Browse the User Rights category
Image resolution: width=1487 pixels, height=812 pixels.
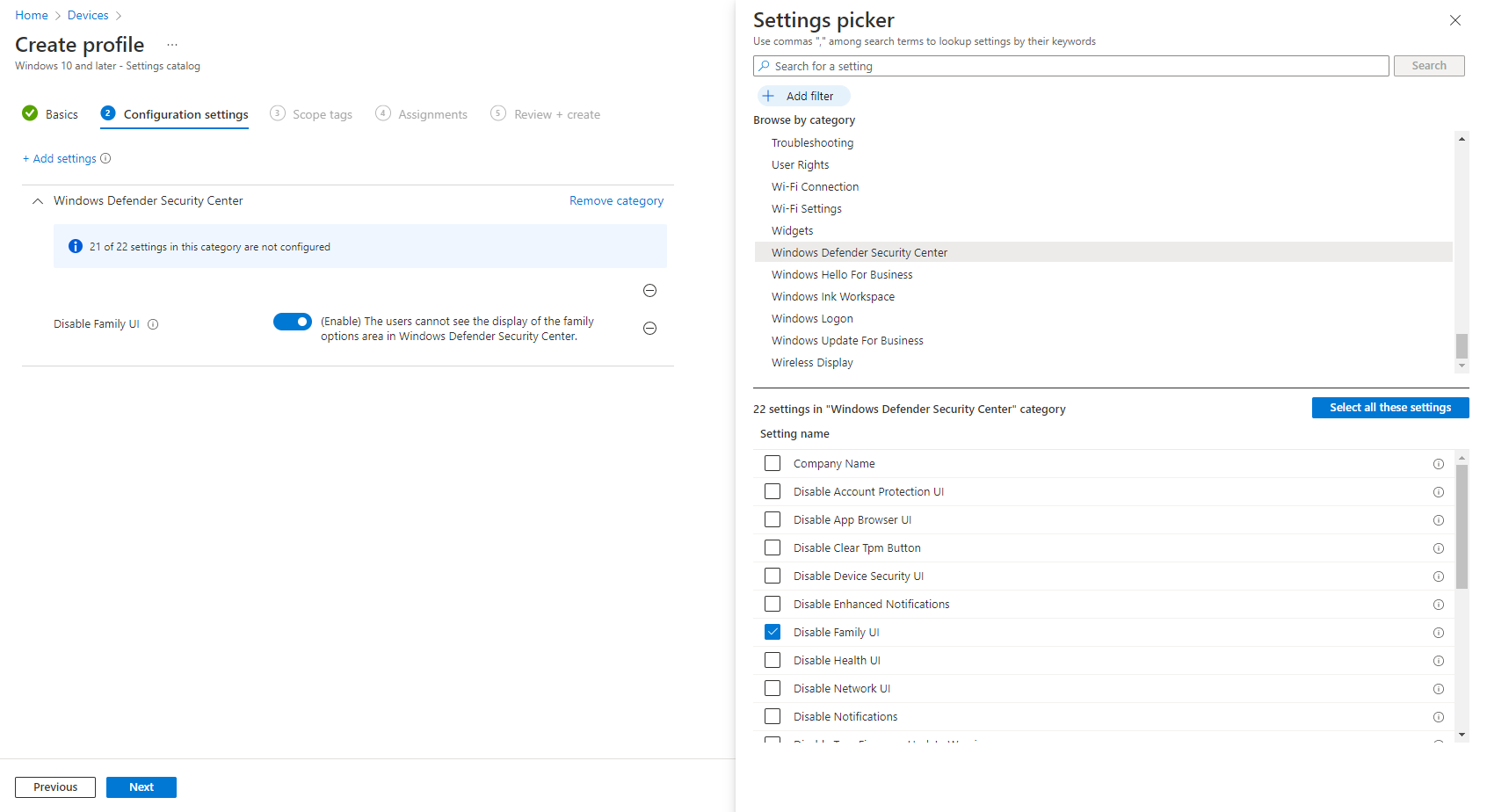point(800,164)
